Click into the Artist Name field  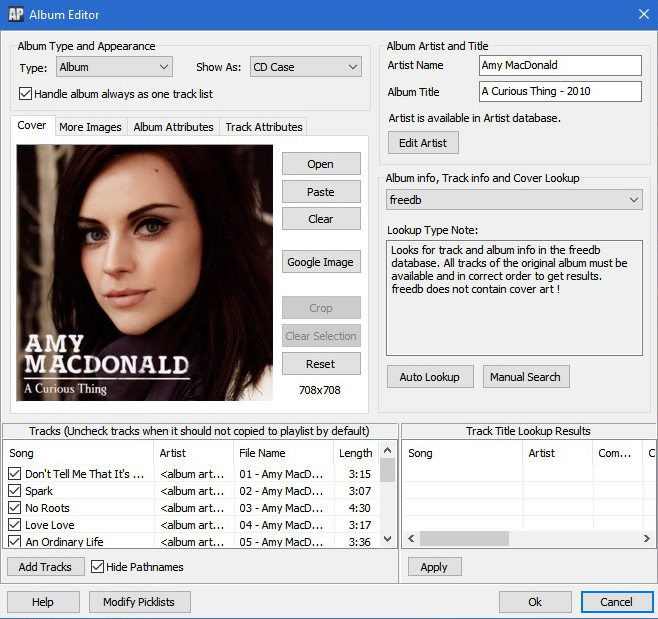tap(560, 65)
